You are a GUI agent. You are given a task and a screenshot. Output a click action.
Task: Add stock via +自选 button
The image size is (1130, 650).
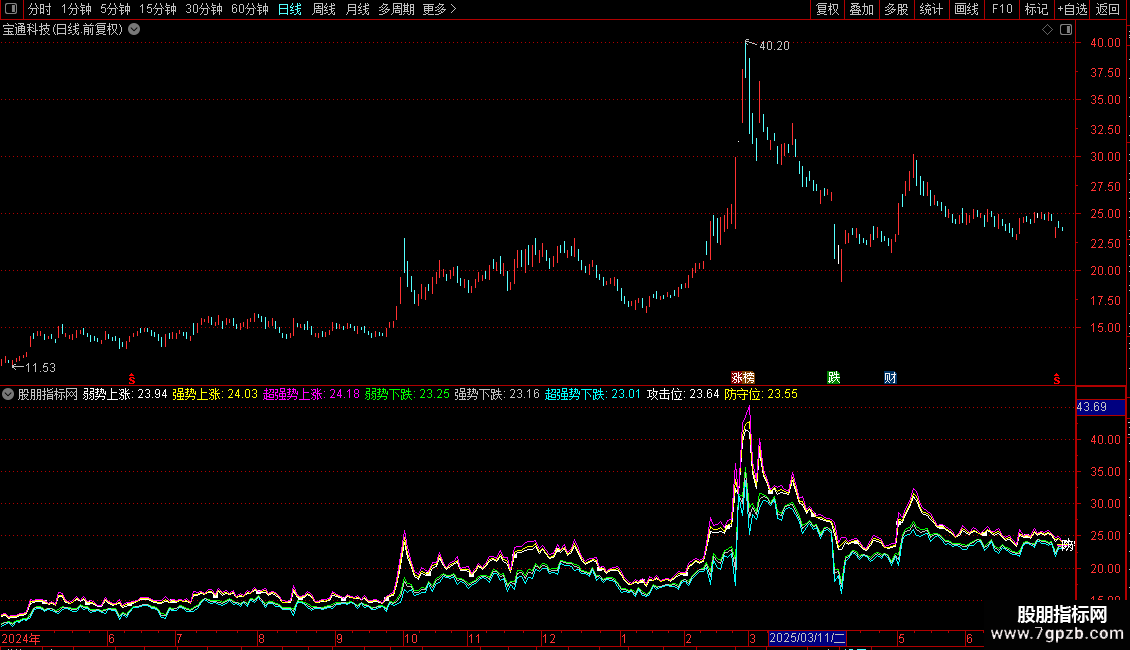(1072, 9)
